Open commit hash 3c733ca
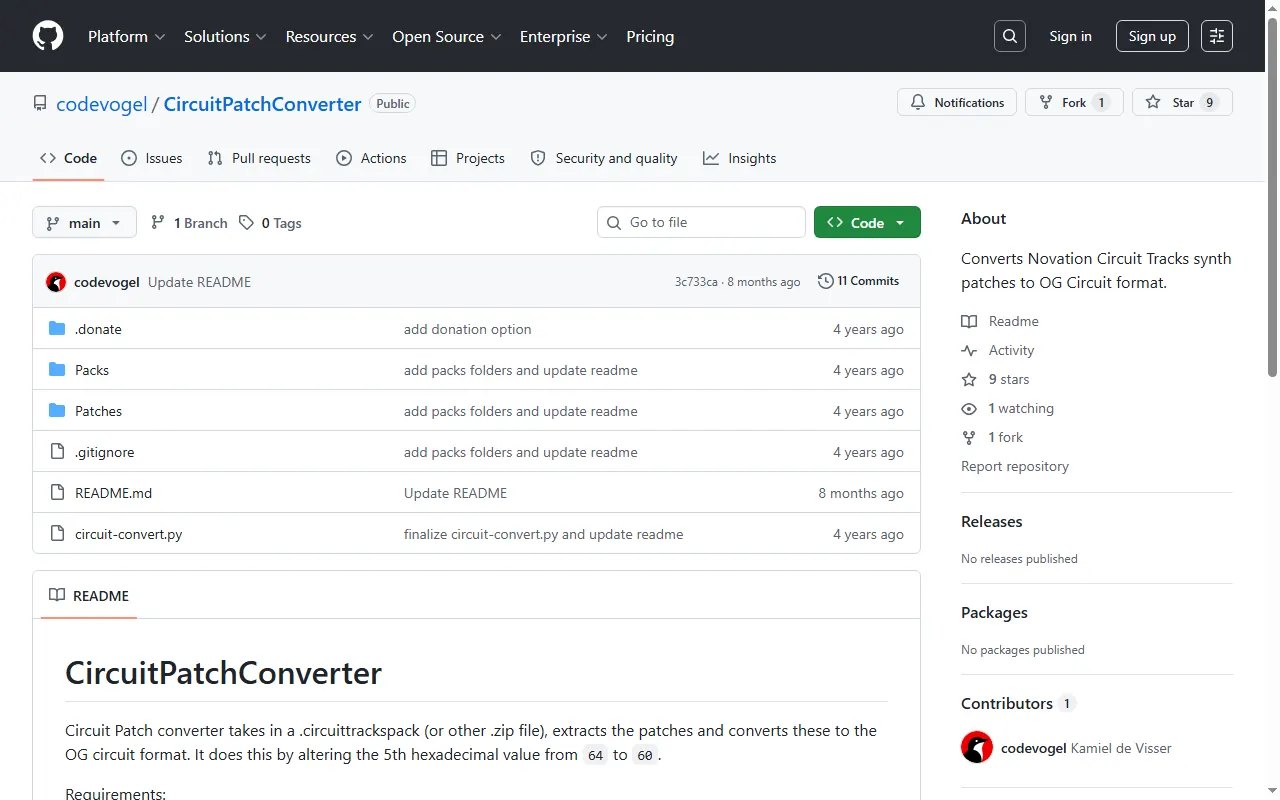The width and height of the screenshot is (1280, 800). pos(696,282)
